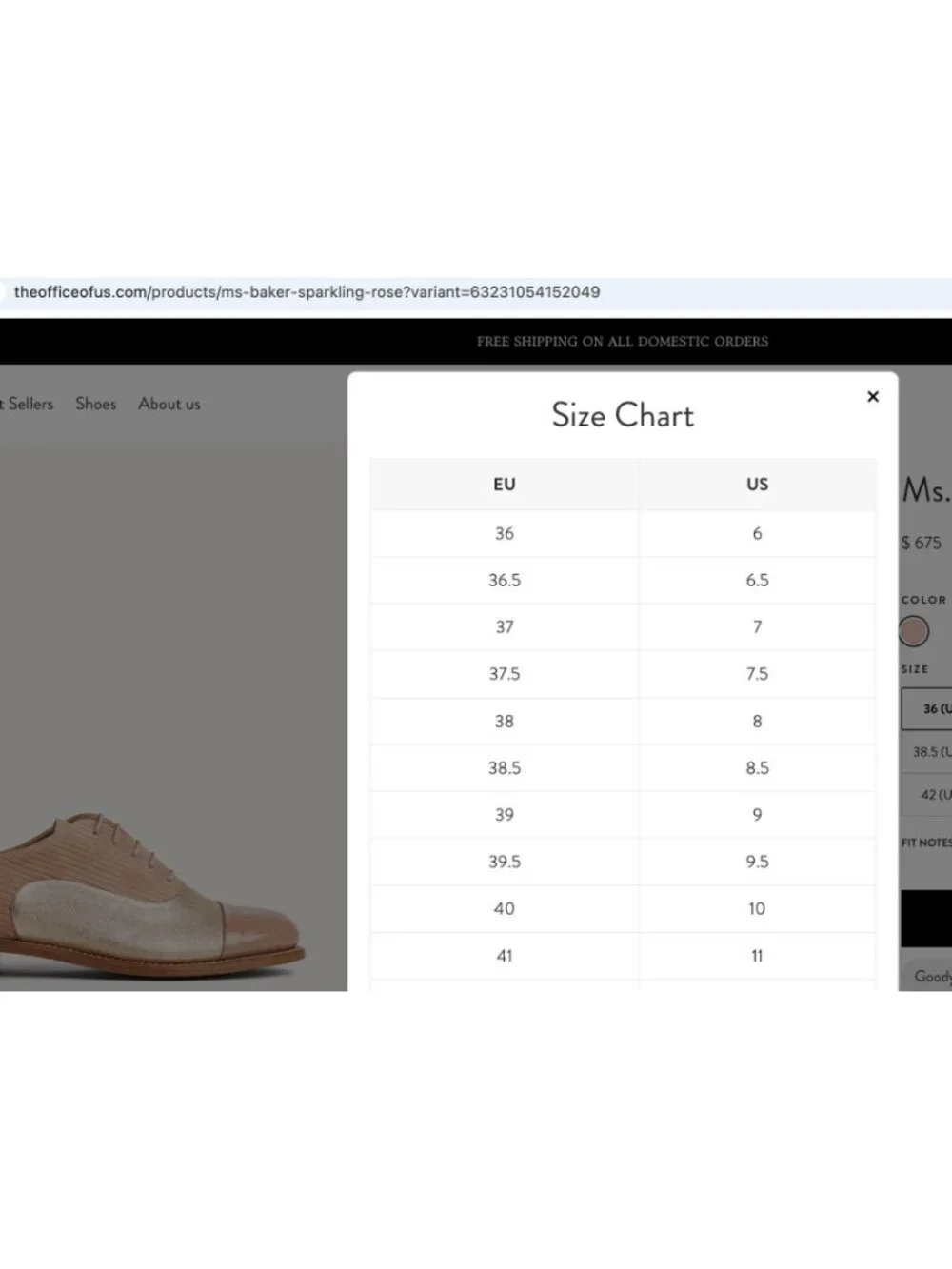Click US size 8 cell
Viewport: 952px width, 1269px height.
(x=757, y=722)
